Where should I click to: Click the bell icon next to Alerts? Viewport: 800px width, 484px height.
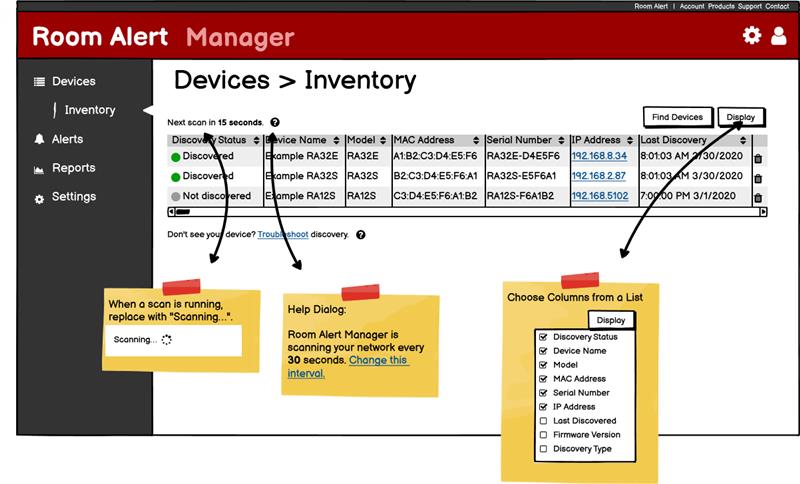point(39,139)
